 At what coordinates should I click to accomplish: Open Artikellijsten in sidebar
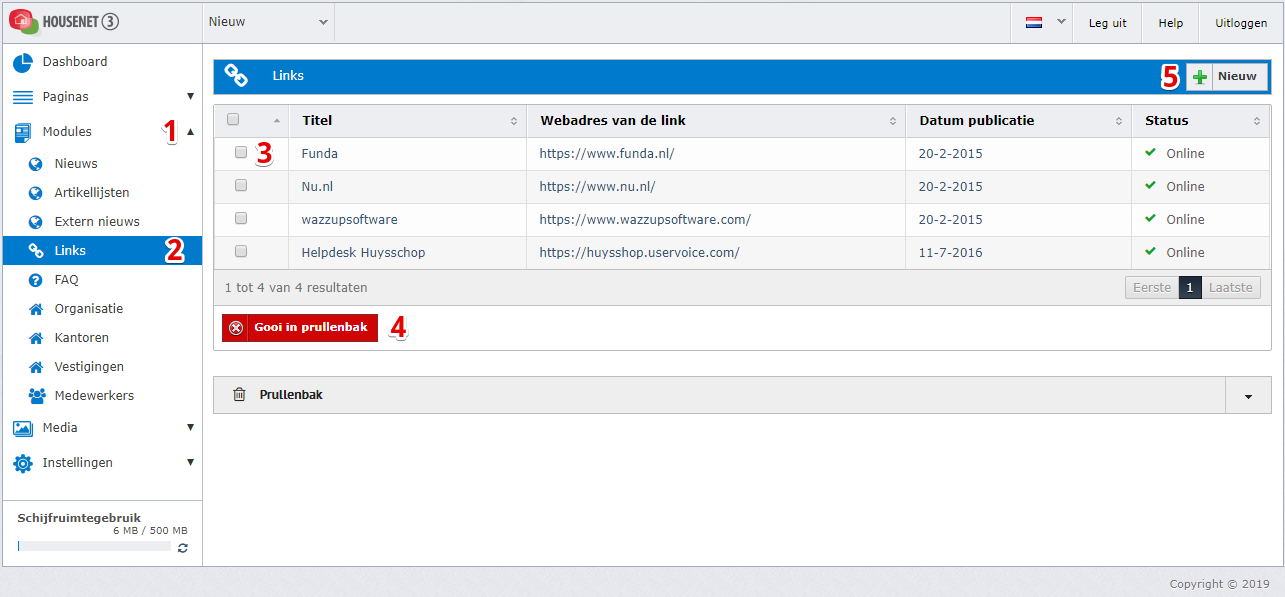tap(92, 193)
